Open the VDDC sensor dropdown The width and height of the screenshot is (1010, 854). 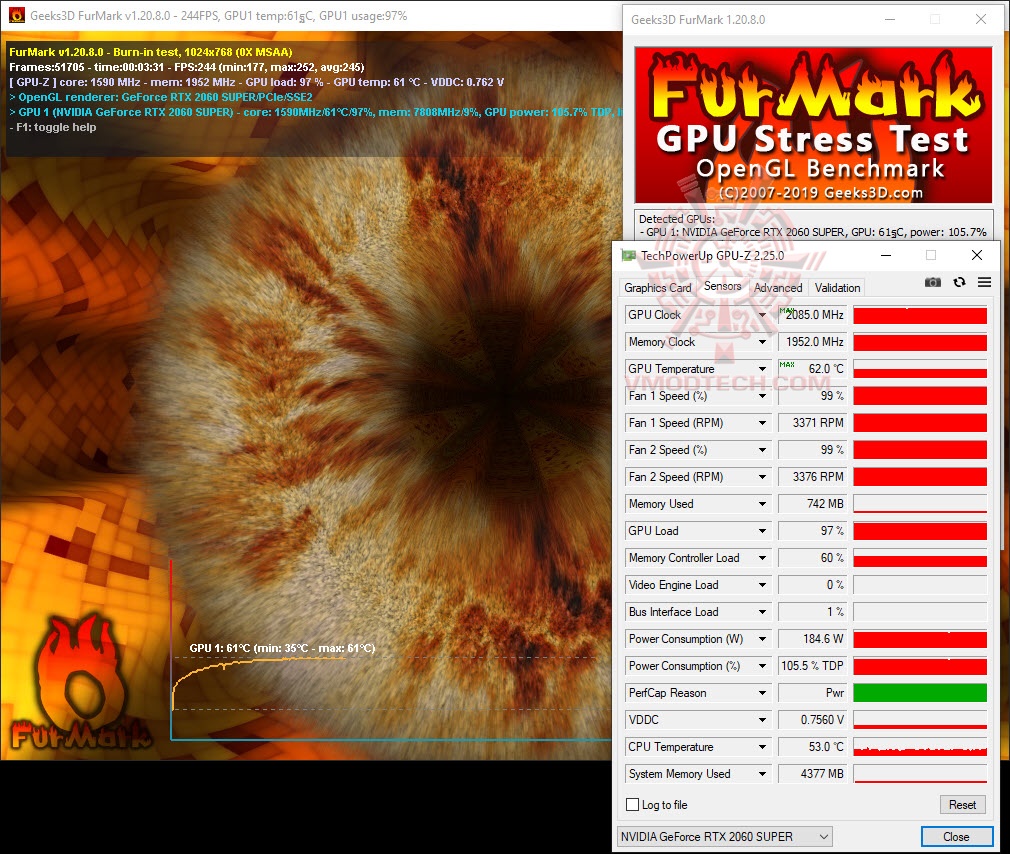tap(762, 721)
